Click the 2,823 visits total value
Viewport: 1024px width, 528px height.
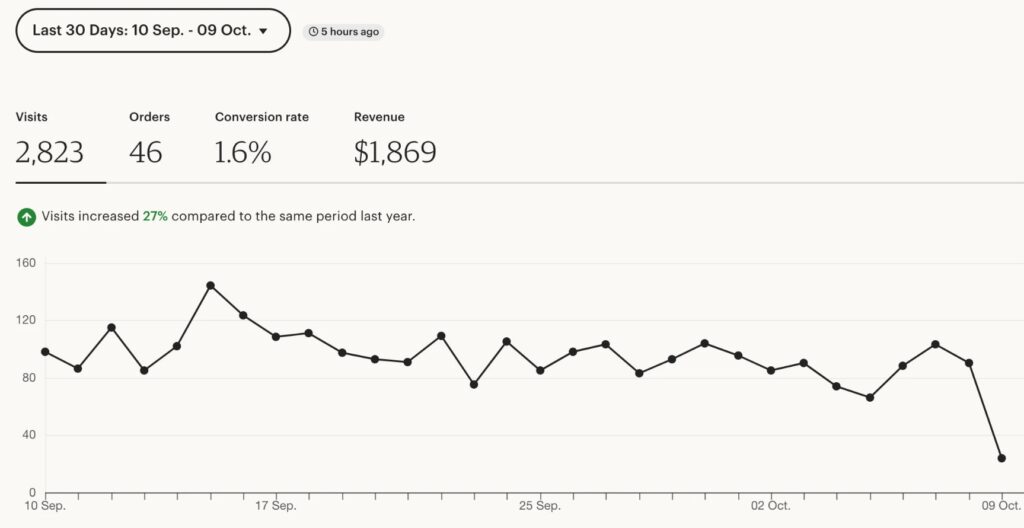50,153
